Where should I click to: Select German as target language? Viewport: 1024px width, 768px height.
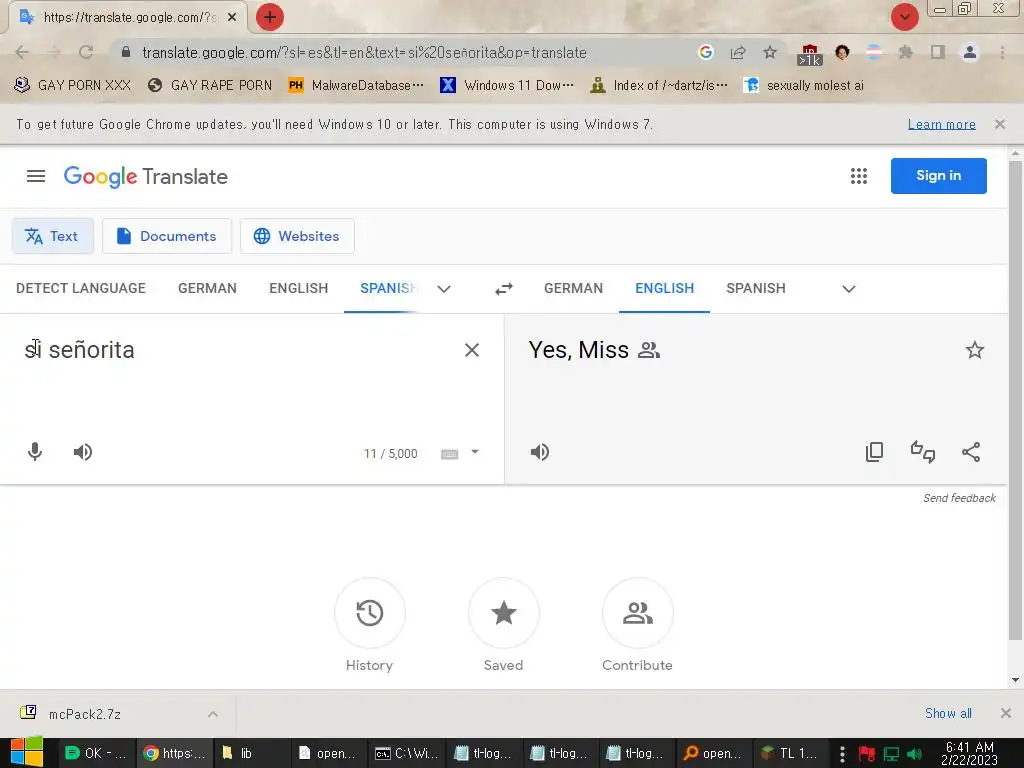tap(573, 288)
